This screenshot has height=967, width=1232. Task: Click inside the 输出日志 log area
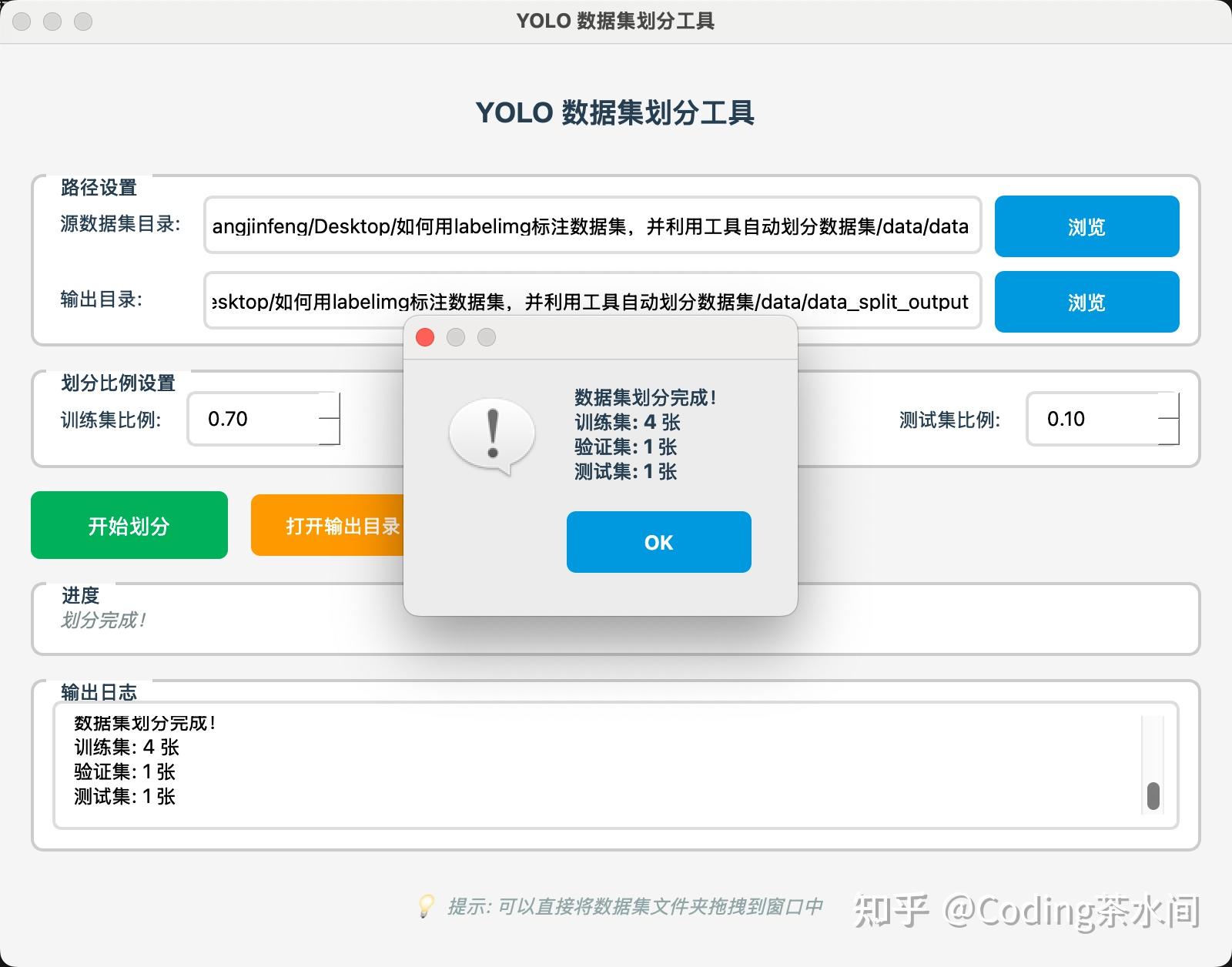[x=539, y=762]
